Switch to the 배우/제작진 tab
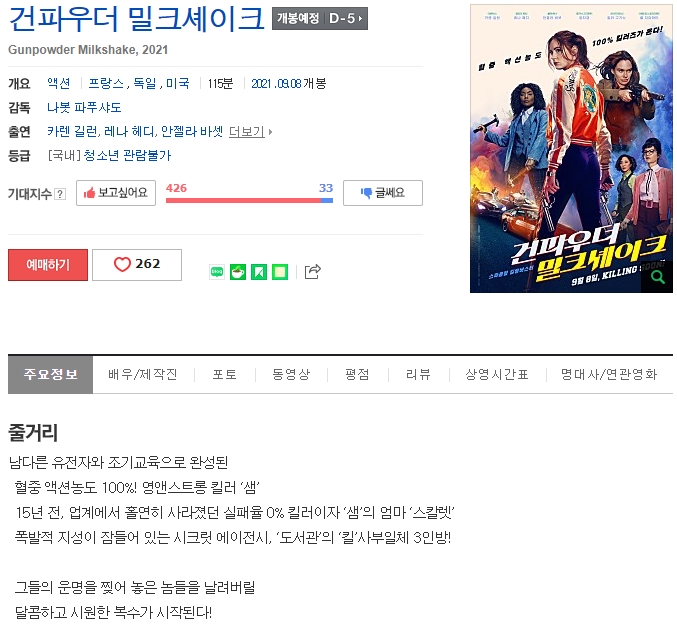The image size is (677, 635). (143, 374)
